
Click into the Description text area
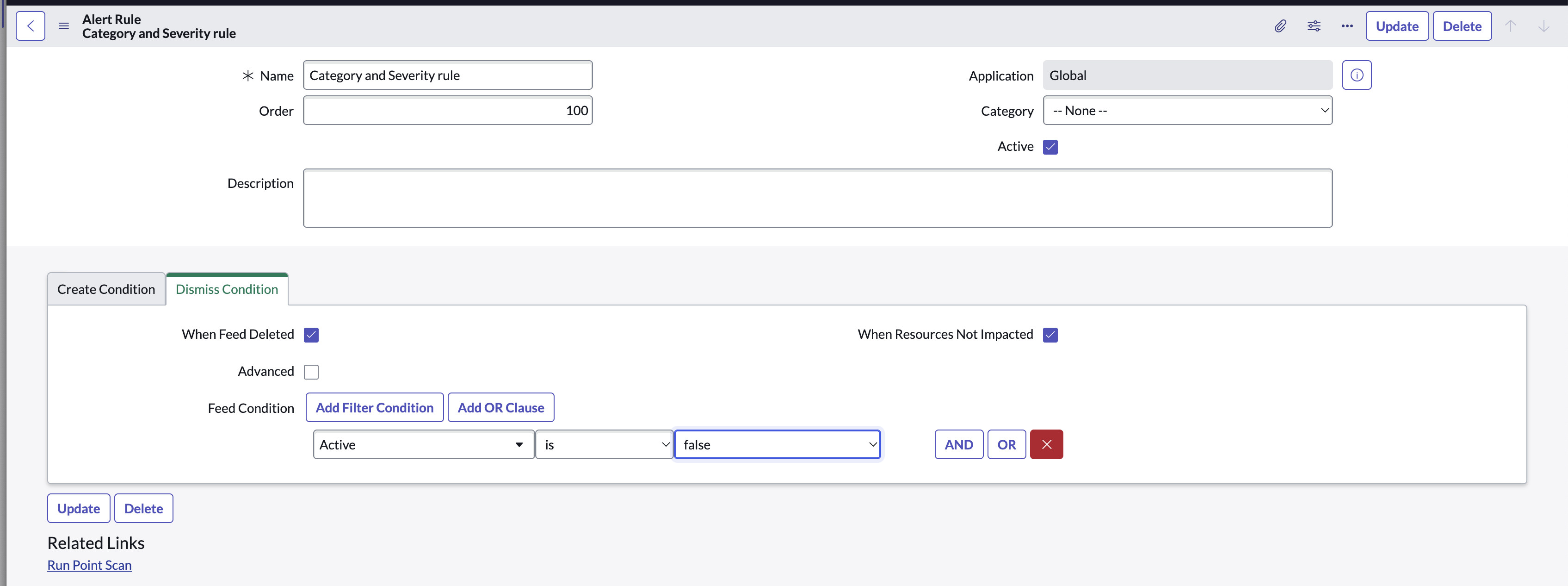click(817, 199)
